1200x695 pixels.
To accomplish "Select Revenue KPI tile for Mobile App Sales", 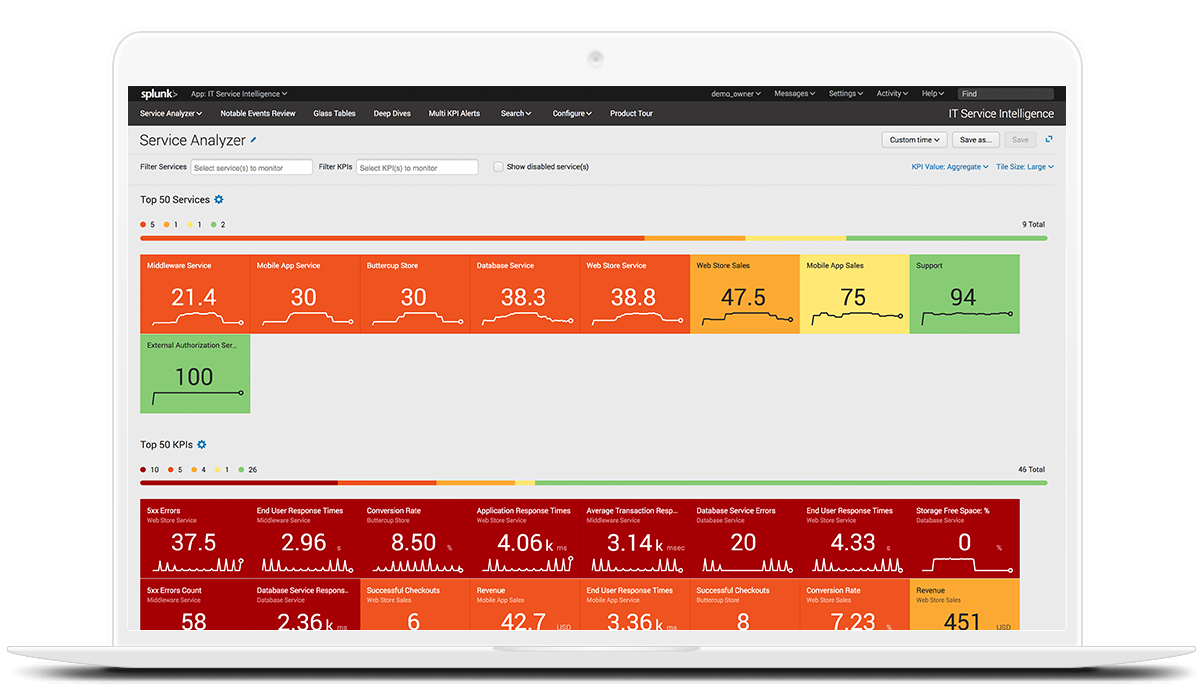I will (x=525, y=605).
